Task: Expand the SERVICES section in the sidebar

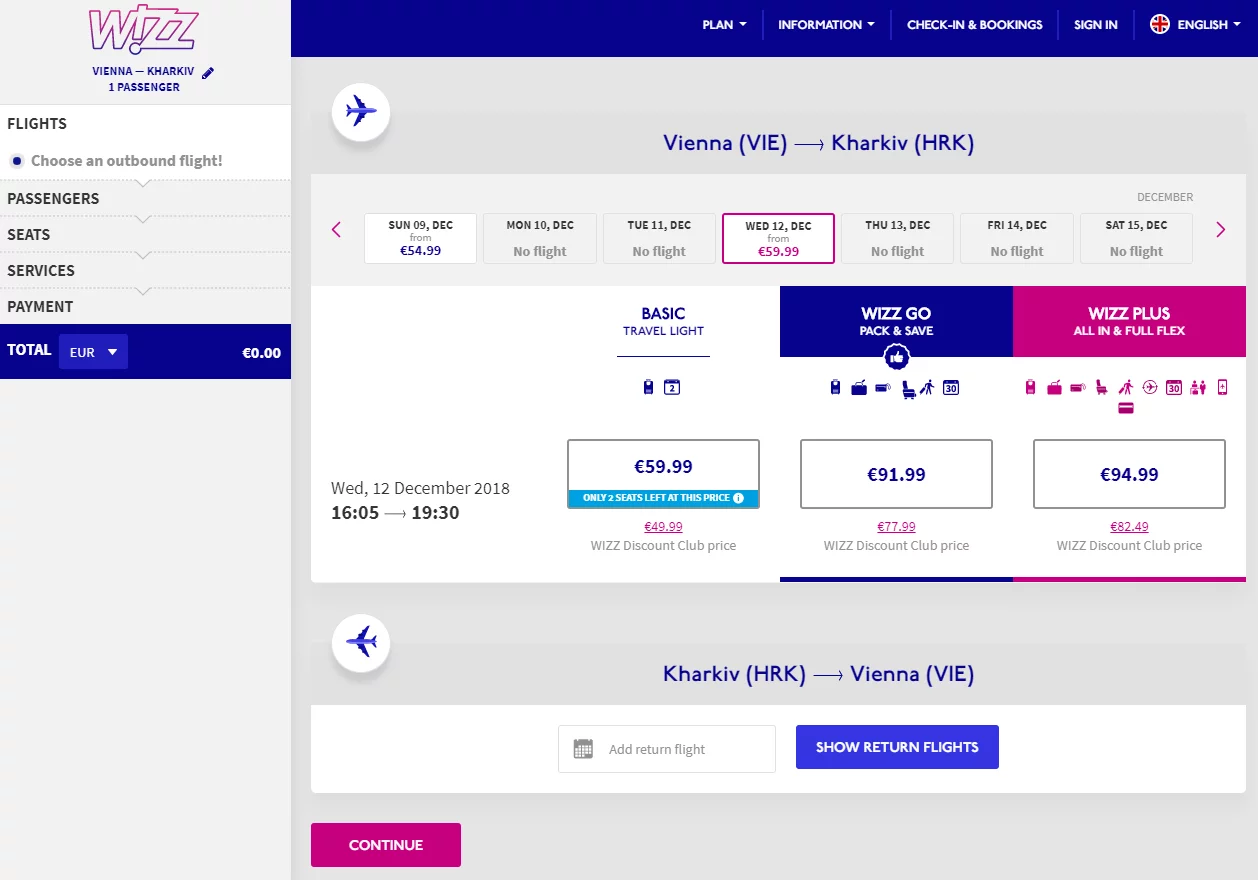Action: pos(145,270)
